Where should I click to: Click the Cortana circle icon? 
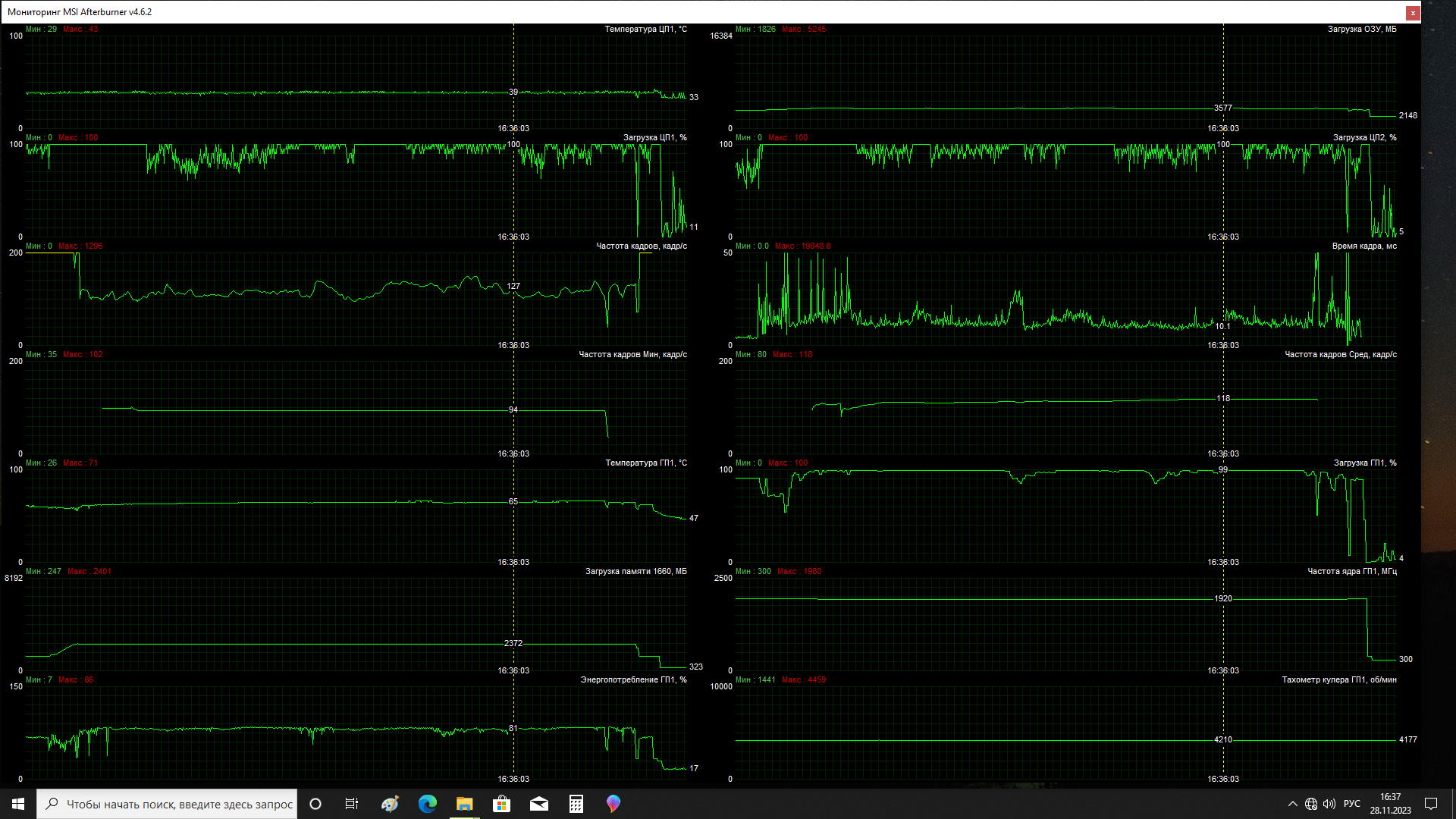tap(315, 804)
